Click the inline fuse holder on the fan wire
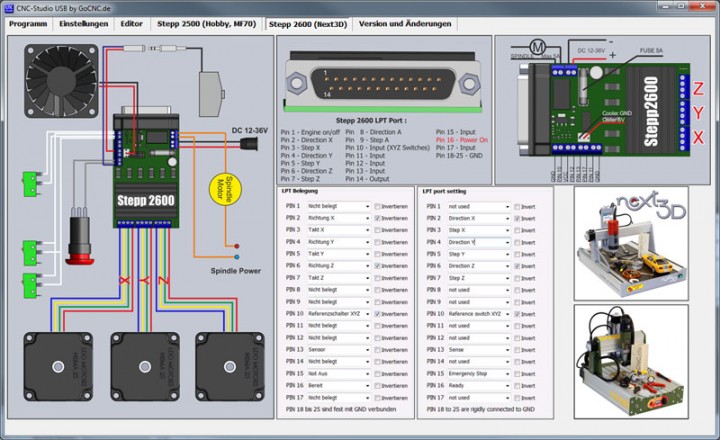The image size is (720, 440). coord(135,48)
